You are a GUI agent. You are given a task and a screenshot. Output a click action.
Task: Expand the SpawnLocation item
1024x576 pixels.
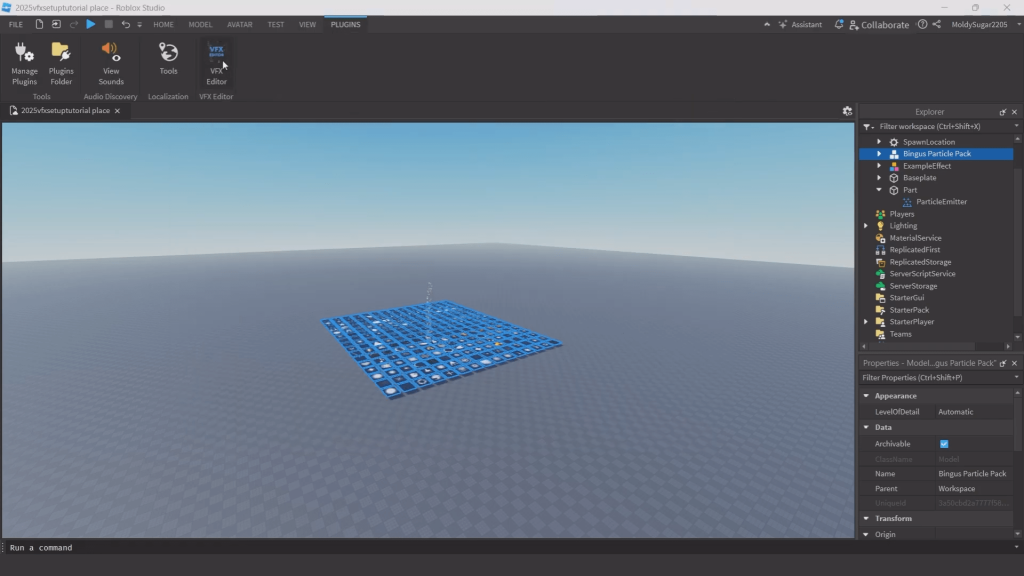tap(879, 142)
